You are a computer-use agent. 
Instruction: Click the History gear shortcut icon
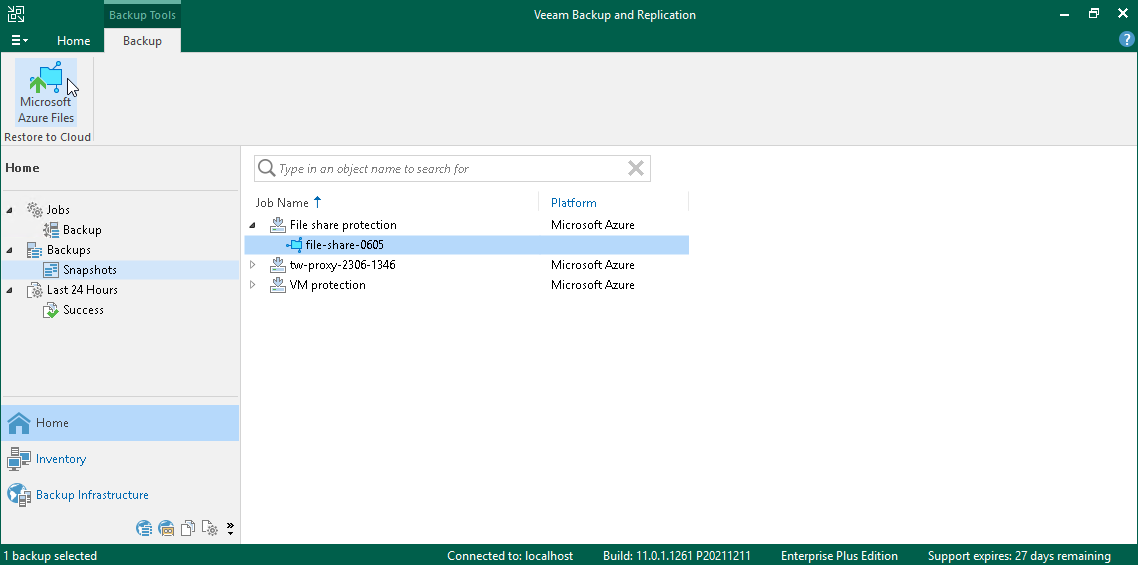click(210, 528)
